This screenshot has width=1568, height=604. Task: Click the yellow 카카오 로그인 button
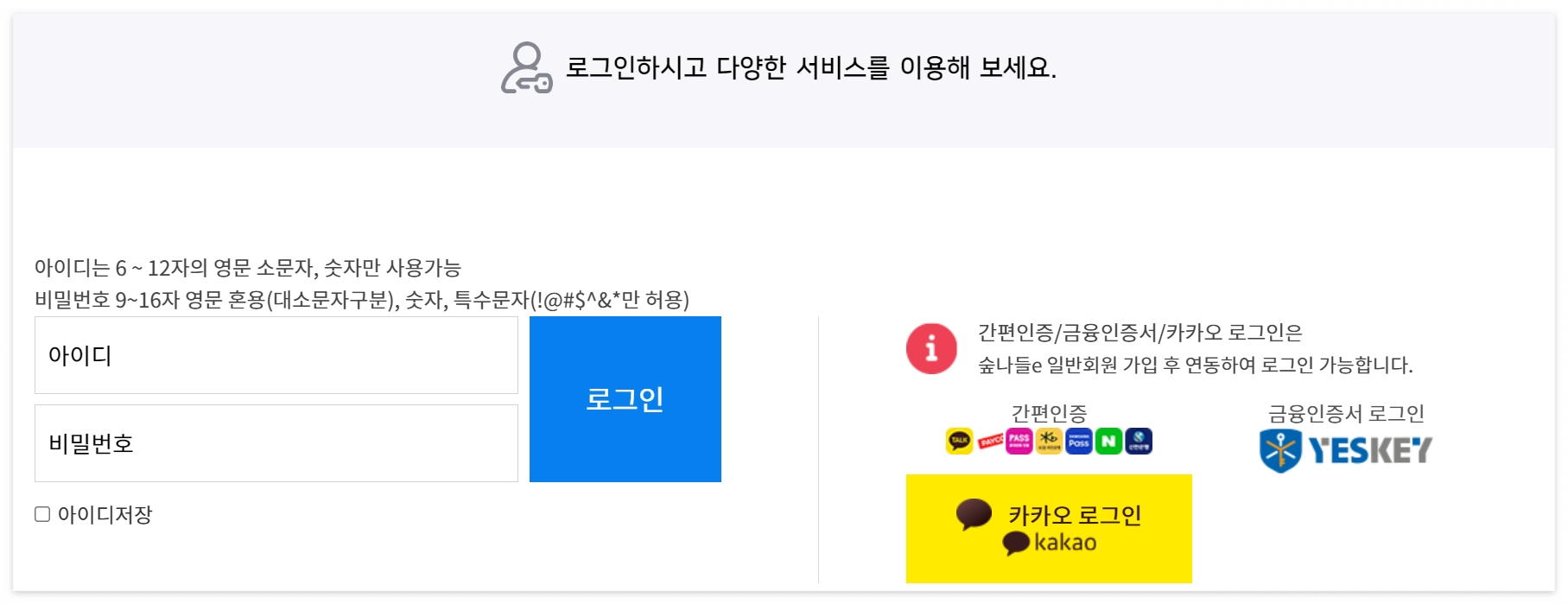pos(1049,527)
